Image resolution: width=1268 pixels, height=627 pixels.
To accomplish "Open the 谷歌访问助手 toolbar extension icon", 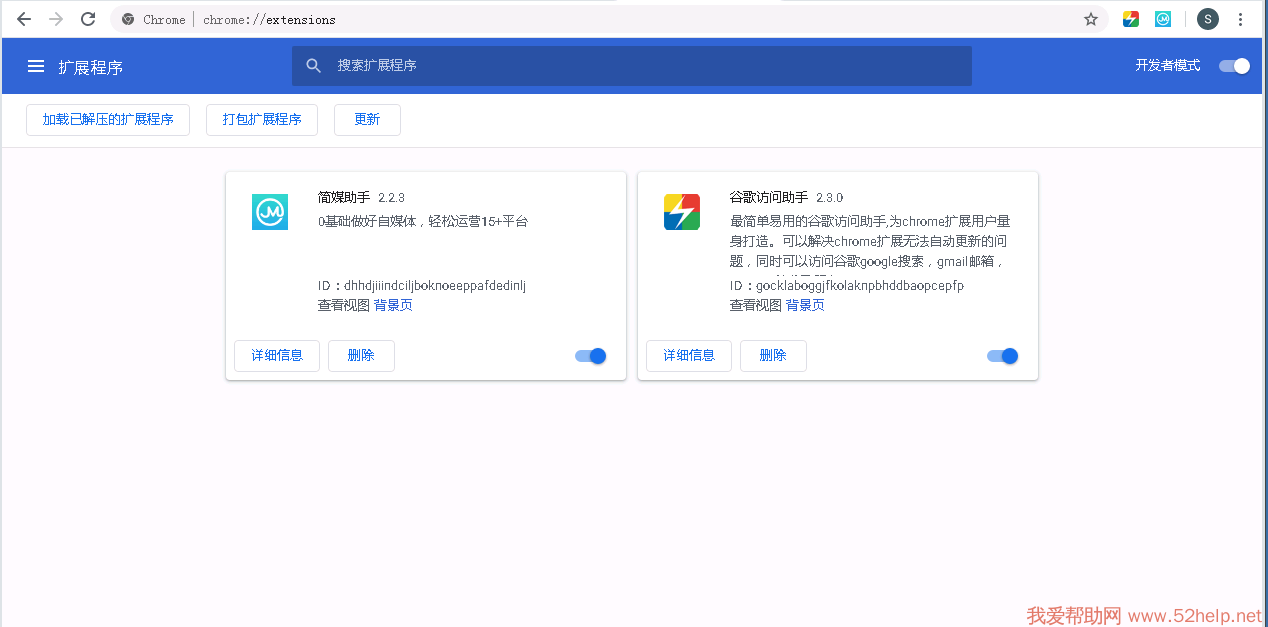I will pyautogui.click(x=1131, y=19).
